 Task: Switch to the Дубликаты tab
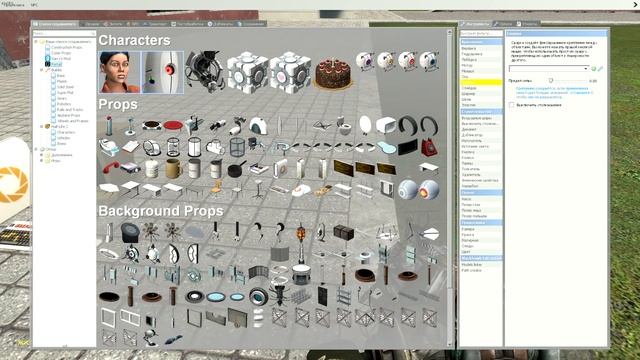[220, 24]
